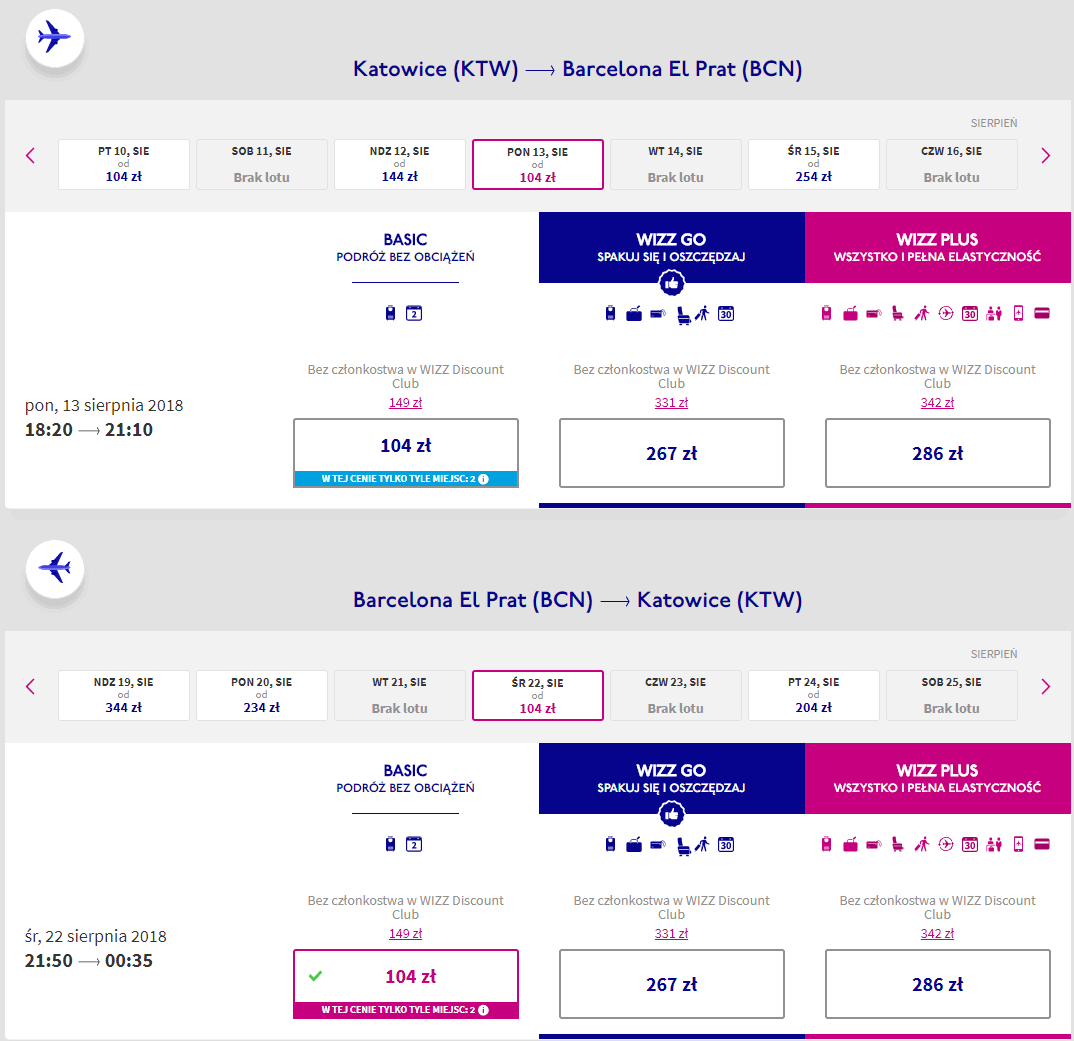Switch return date to PON 20, SIE
Viewport: 1074px width, 1041px height.
tap(261, 695)
